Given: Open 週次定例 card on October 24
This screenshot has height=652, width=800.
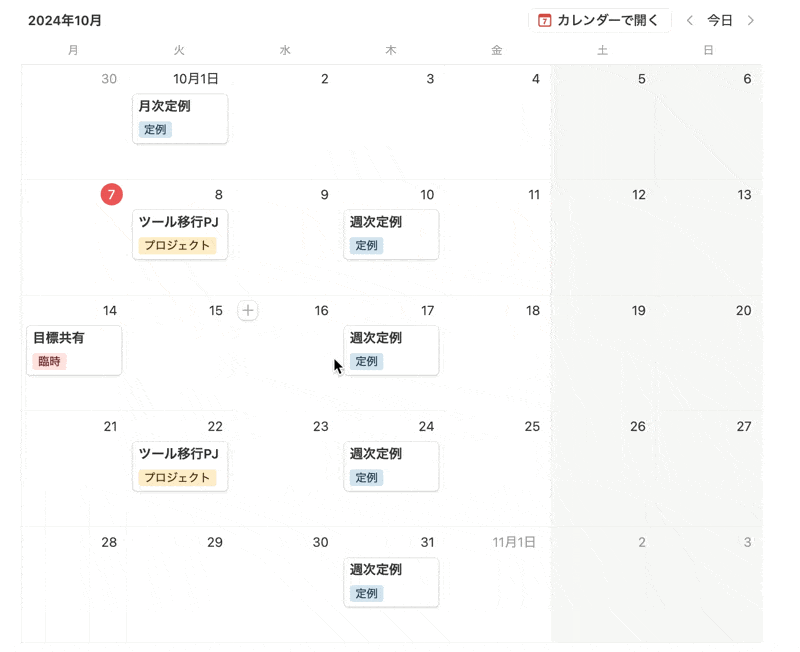Looking at the screenshot, I should [391, 466].
